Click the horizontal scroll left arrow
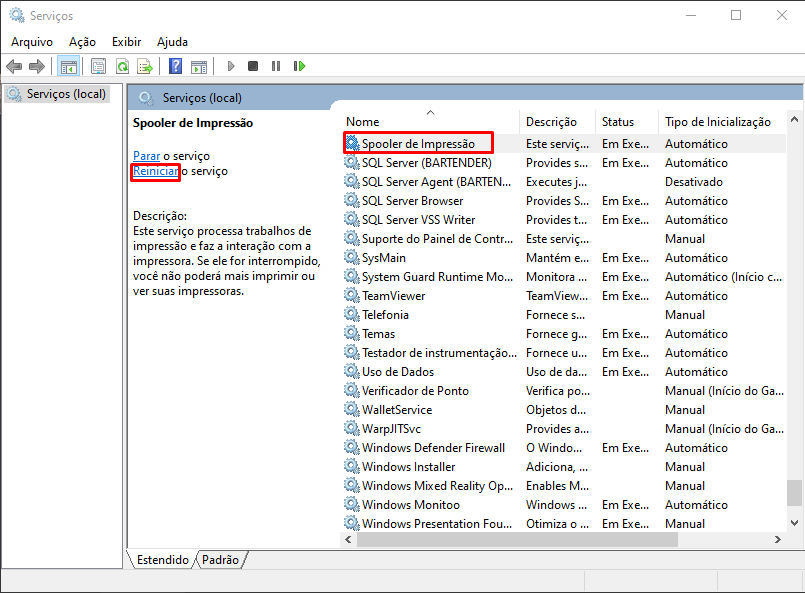This screenshot has height=593, width=805. click(x=349, y=539)
